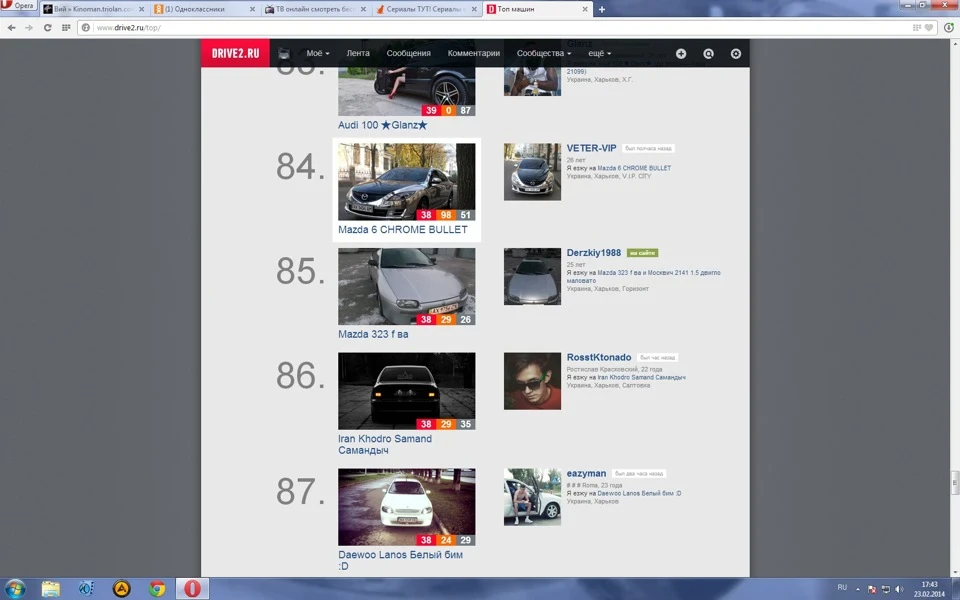Open Speed Dial grid icon
960x600 pixels.
(66, 28)
